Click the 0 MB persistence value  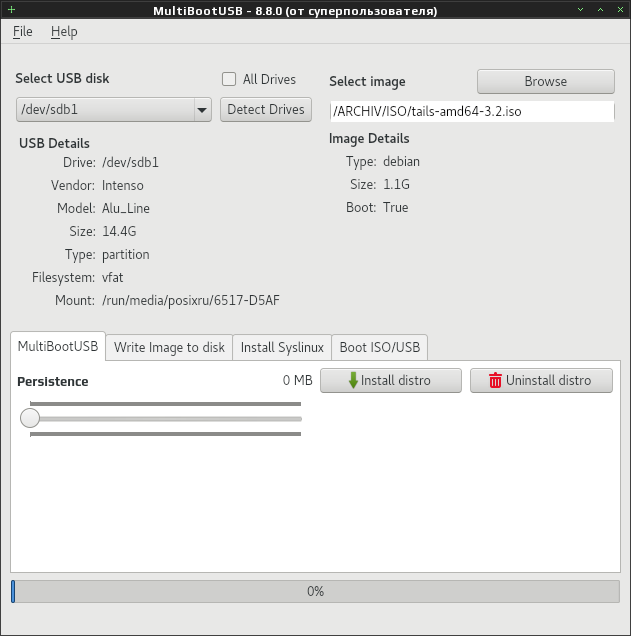(x=298, y=380)
